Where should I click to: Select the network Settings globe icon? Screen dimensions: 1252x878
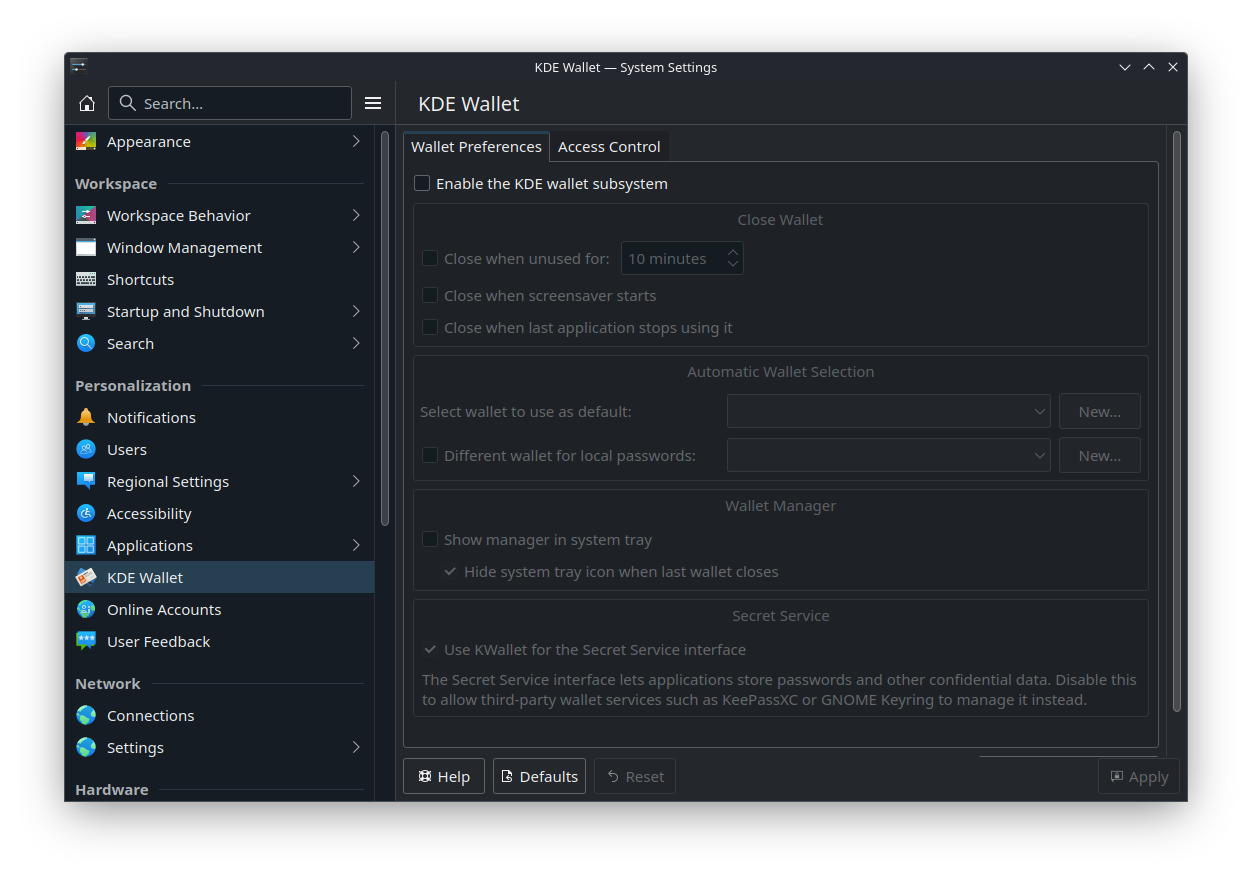coord(86,748)
